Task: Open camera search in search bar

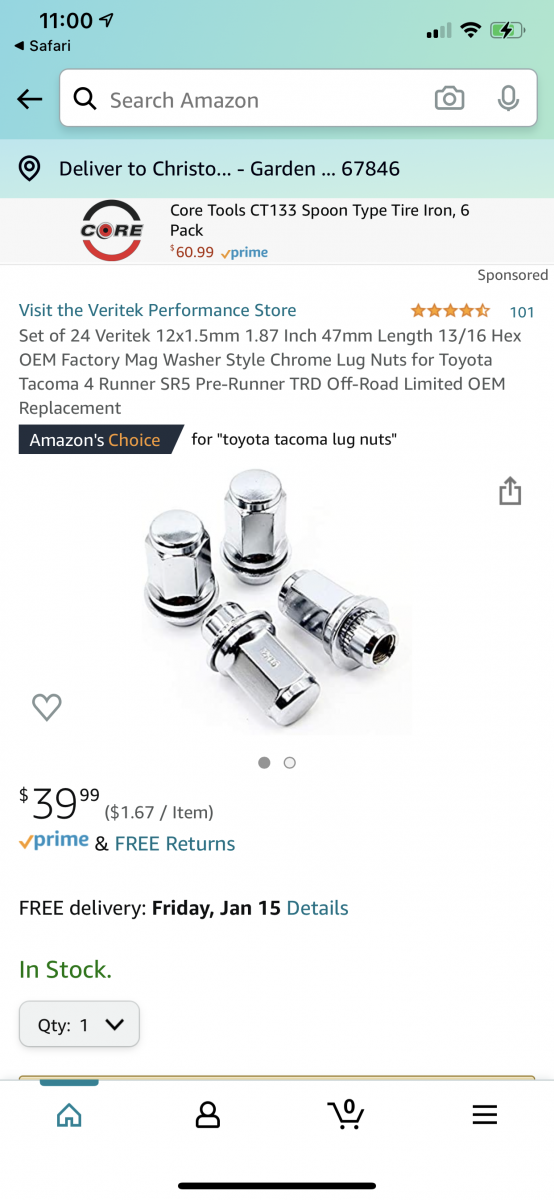Action: pos(450,98)
